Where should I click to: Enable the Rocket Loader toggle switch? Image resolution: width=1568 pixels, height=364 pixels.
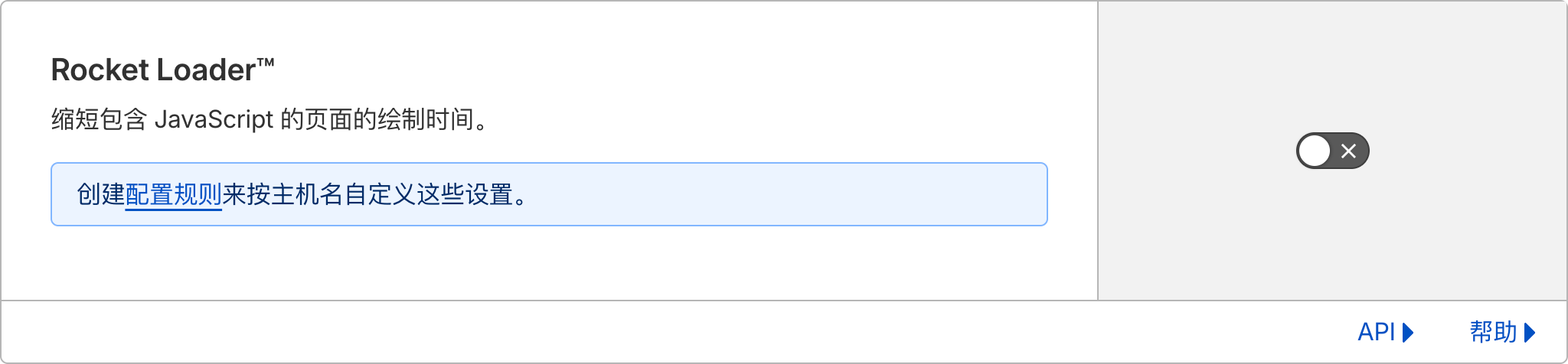click(x=1332, y=151)
